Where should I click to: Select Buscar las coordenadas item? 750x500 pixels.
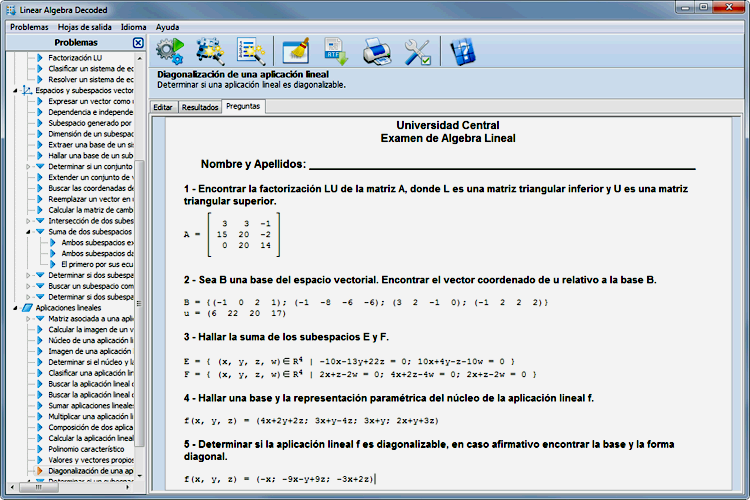click(91, 188)
